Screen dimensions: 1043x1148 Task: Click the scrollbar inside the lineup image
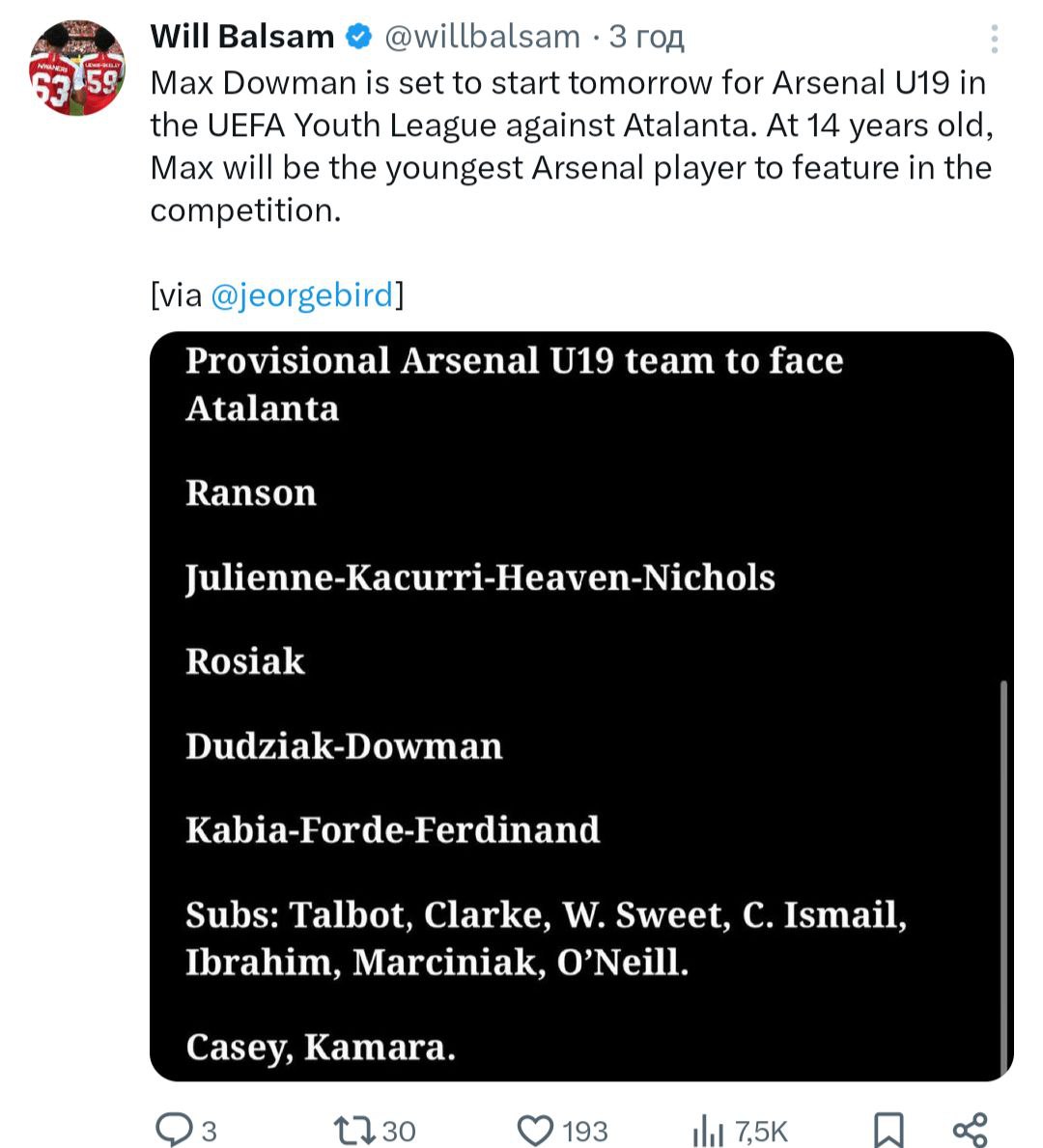click(x=1004, y=869)
